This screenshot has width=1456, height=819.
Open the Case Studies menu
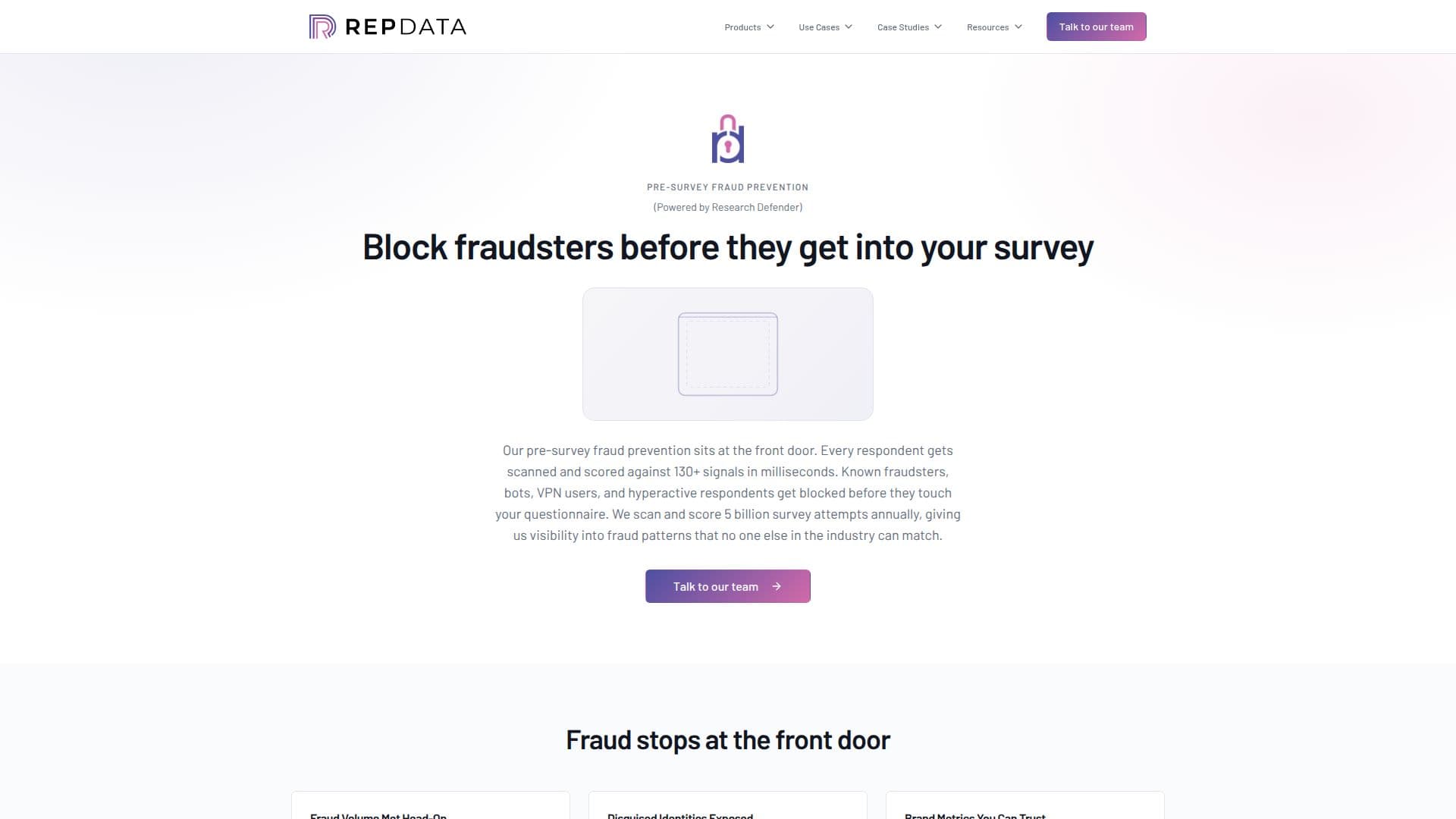[x=910, y=27]
